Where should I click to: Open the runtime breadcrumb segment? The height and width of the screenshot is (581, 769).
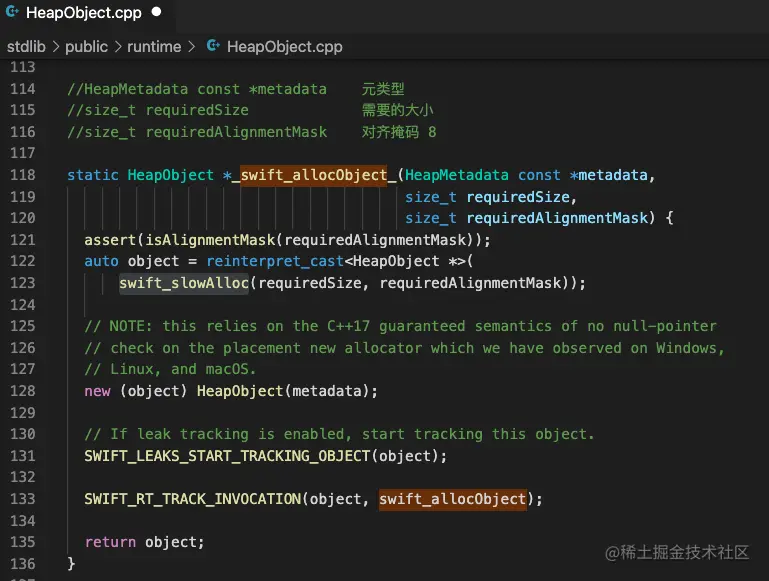(x=154, y=47)
